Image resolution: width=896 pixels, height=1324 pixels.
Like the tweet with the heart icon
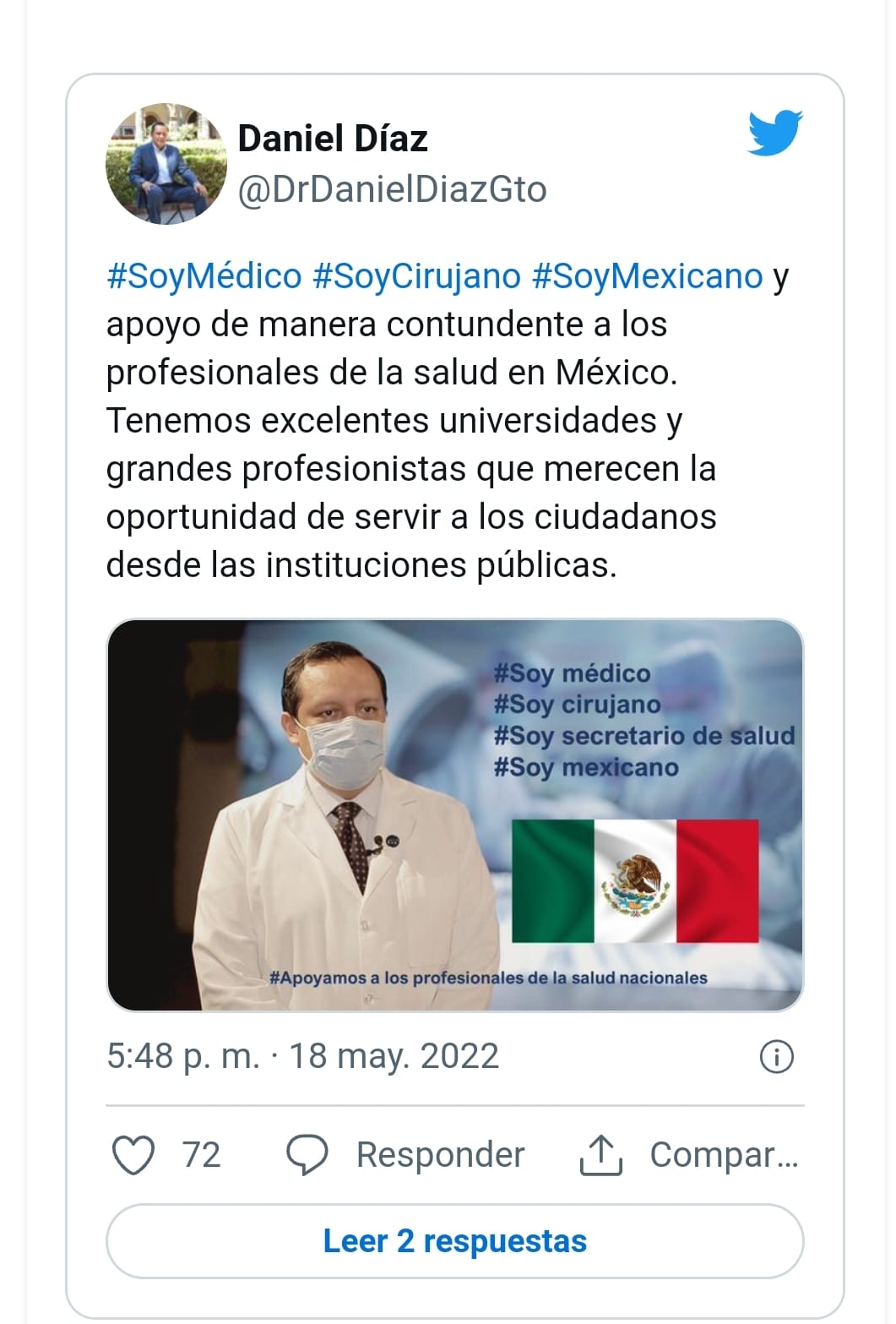click(133, 1156)
